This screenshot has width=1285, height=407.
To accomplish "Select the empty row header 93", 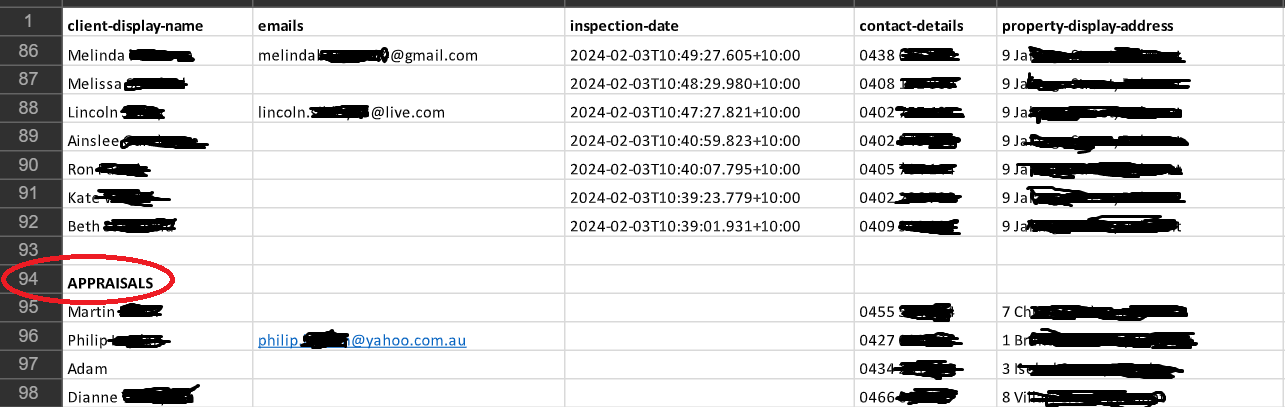I will click(30, 249).
